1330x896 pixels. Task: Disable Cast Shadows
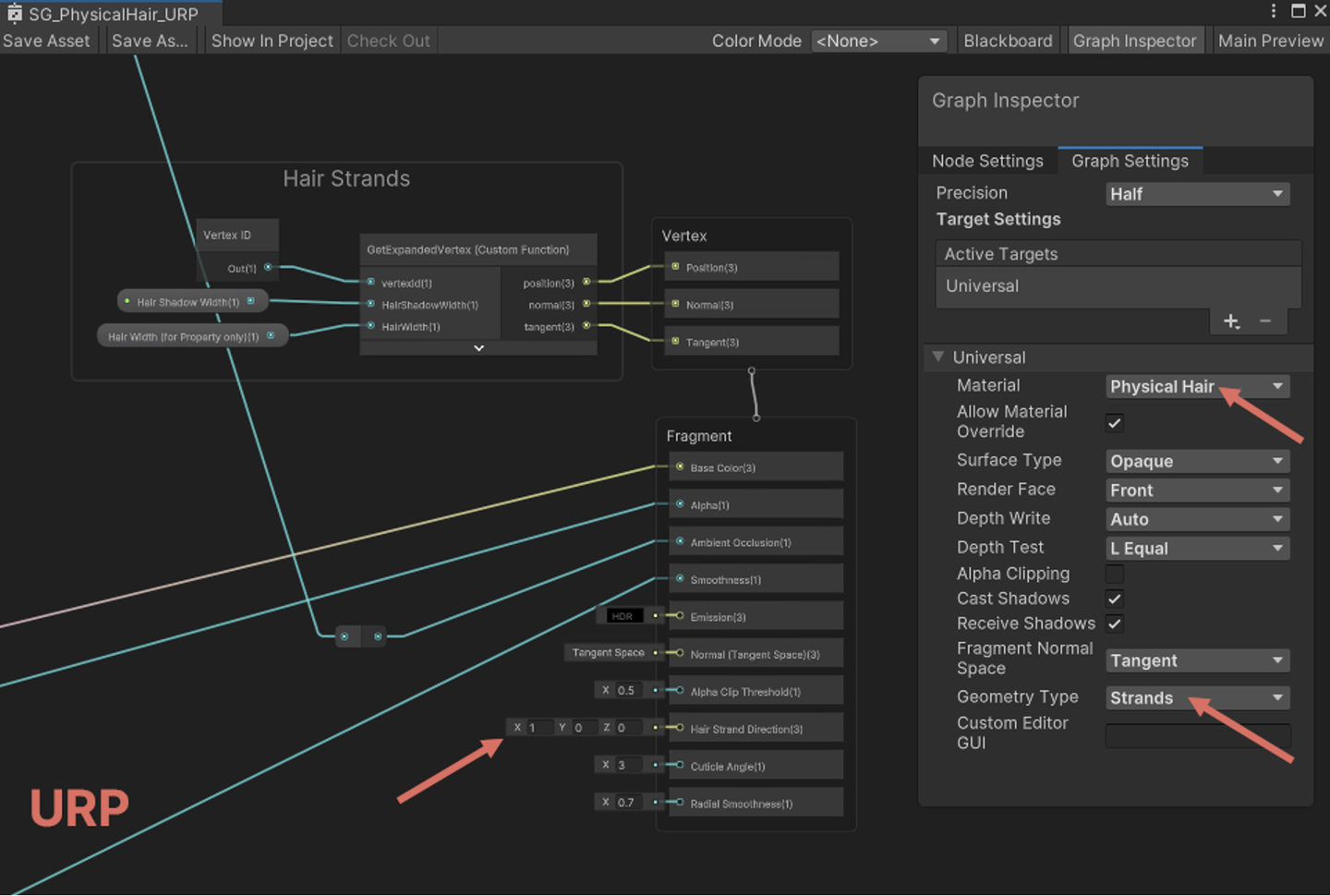(1114, 599)
